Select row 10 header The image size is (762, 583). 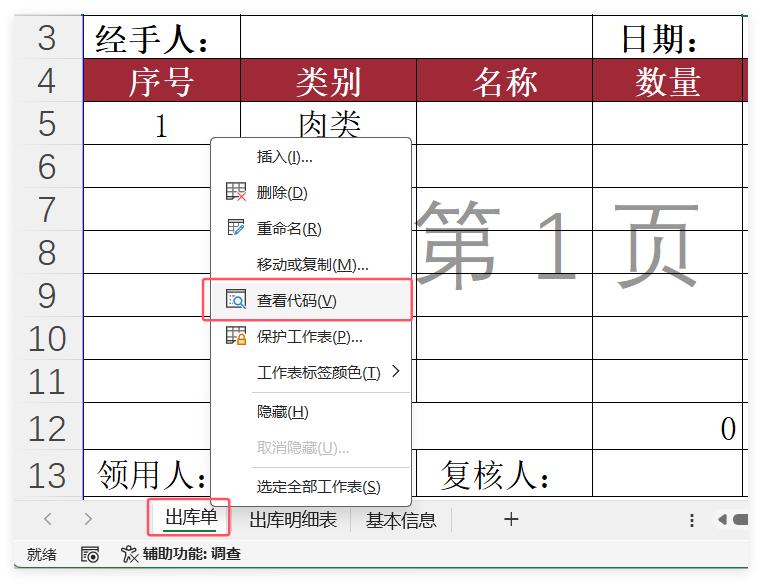point(47,338)
